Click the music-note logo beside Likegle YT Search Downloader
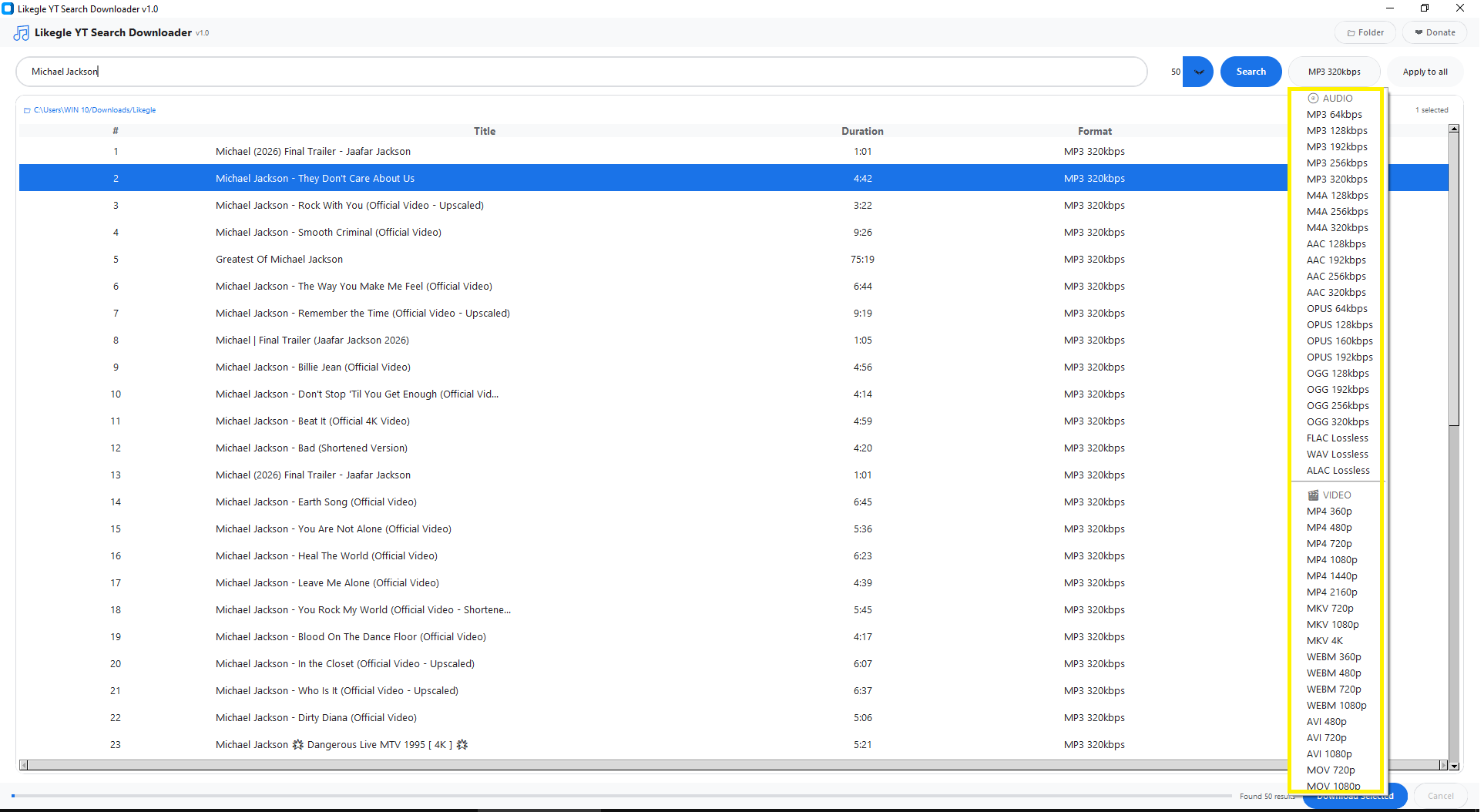This screenshot has height=812, width=1484. (20, 32)
